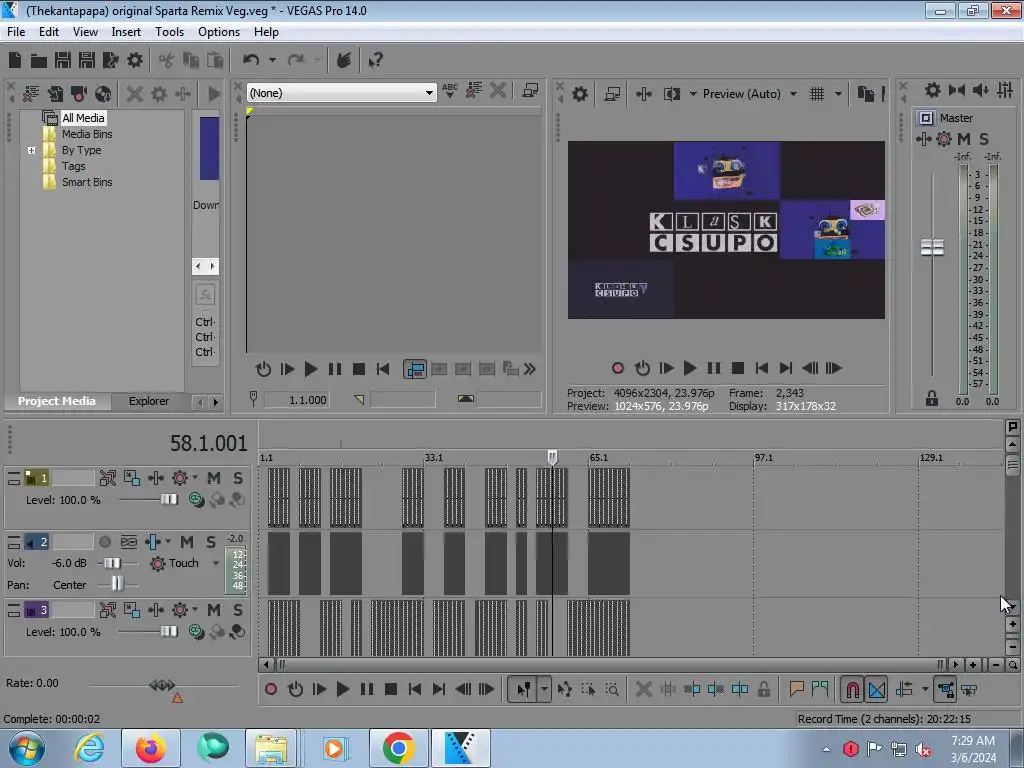
Task: Solo audio track 2
Action: click(x=211, y=542)
